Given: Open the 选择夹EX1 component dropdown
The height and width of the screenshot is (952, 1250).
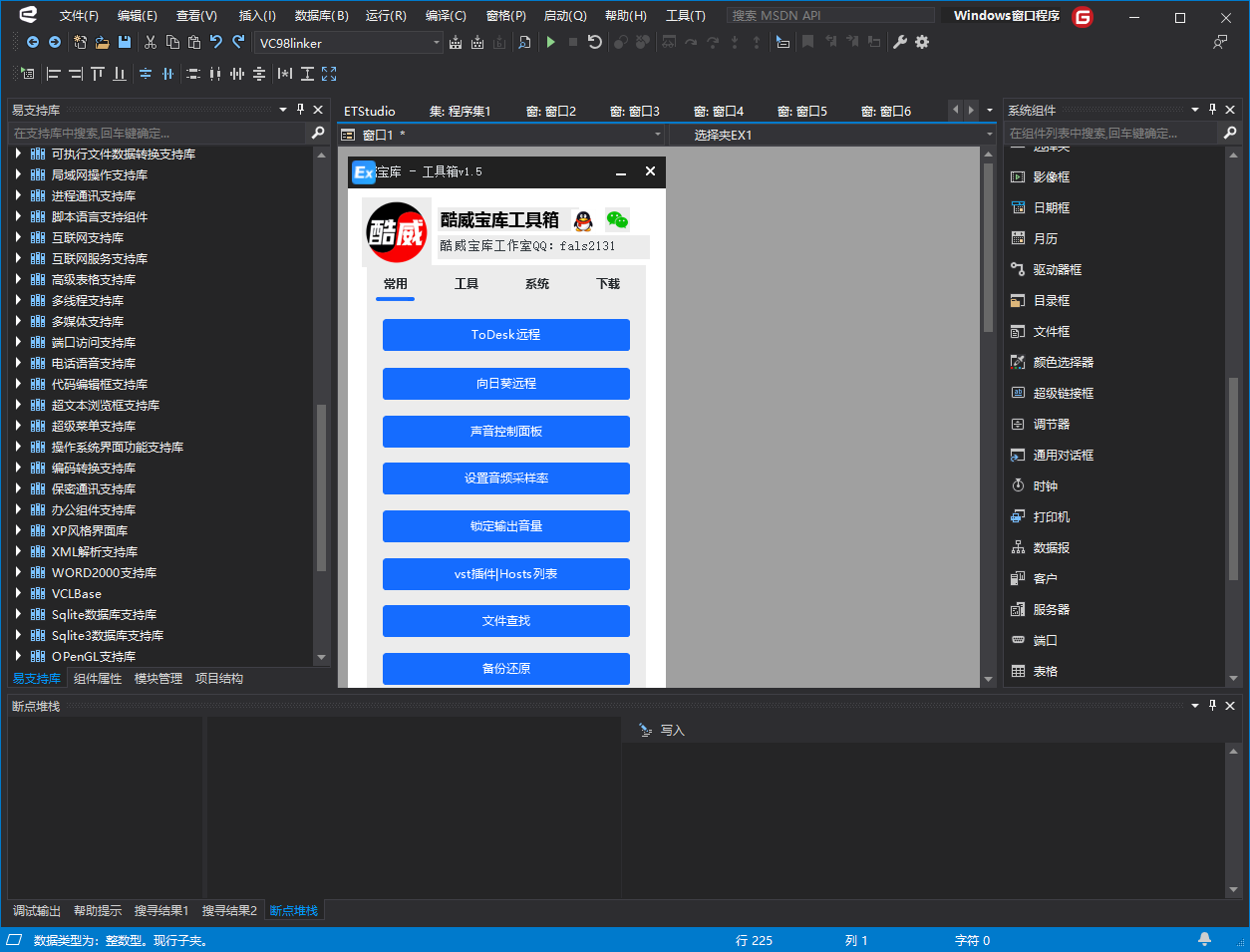Looking at the screenshot, I should coord(990,135).
